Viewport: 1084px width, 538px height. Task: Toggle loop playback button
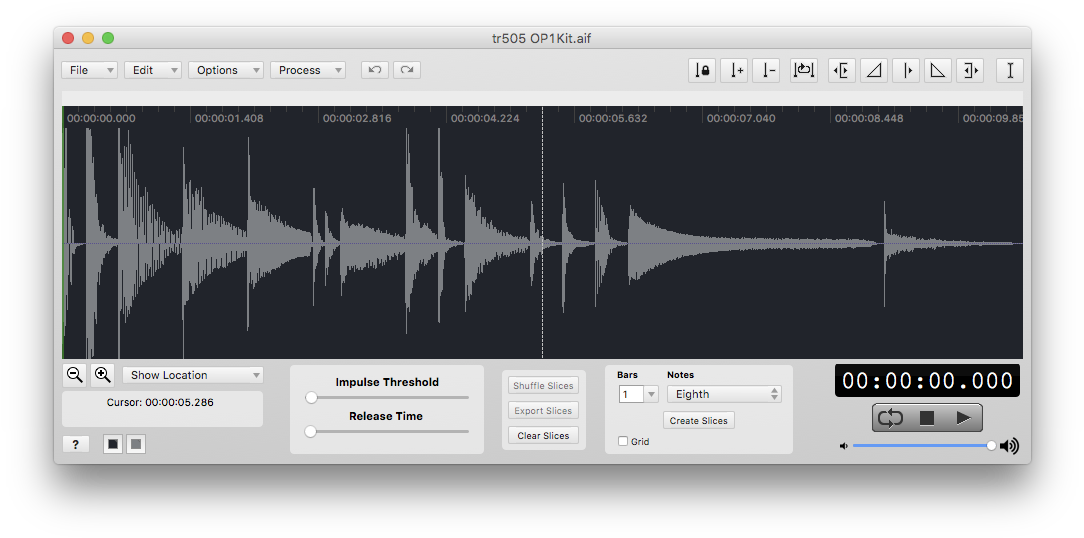pos(891,418)
